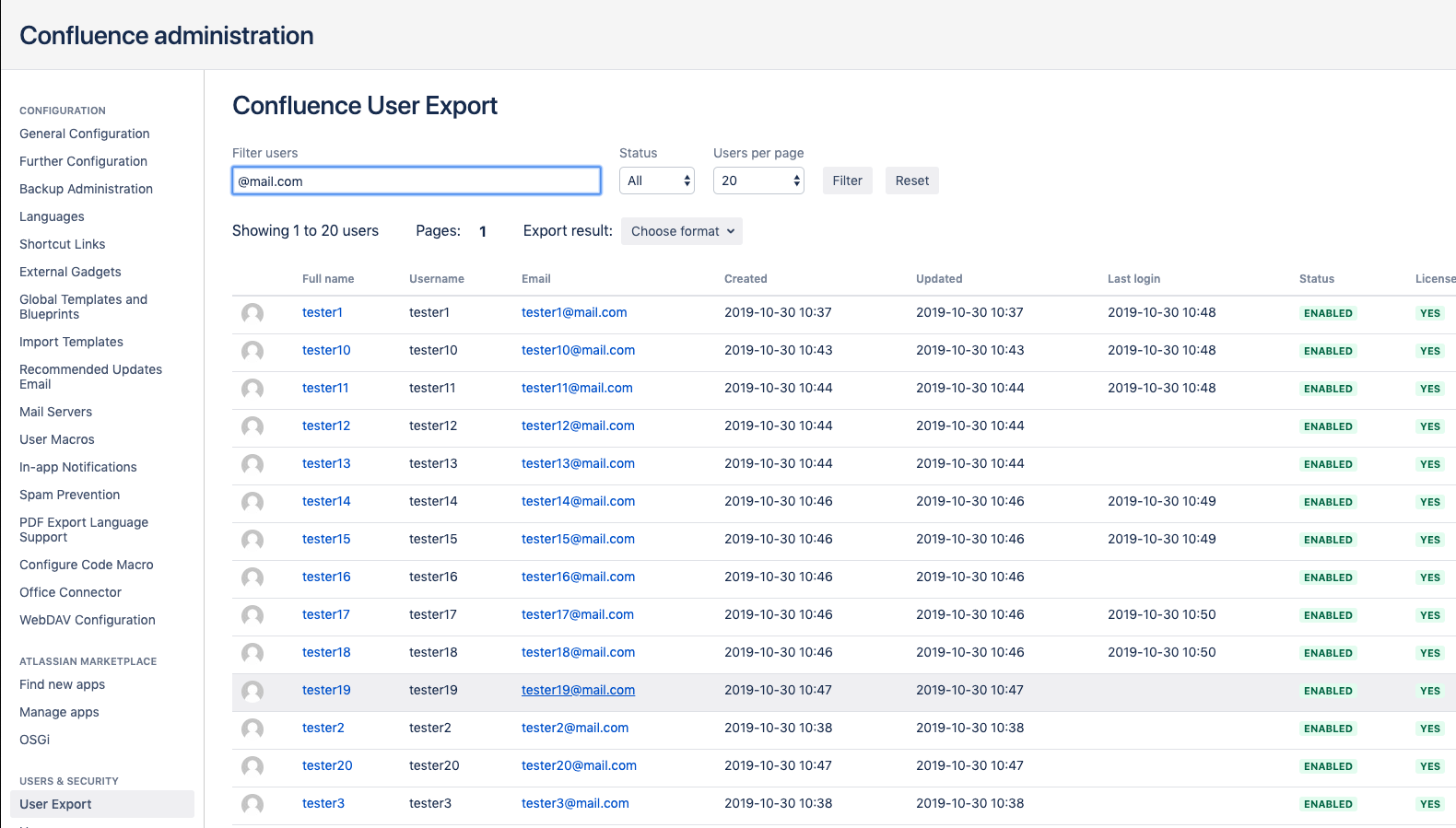Viewport: 1456px width, 828px height.
Task: Open the Choose format export dropdown
Action: point(682,231)
